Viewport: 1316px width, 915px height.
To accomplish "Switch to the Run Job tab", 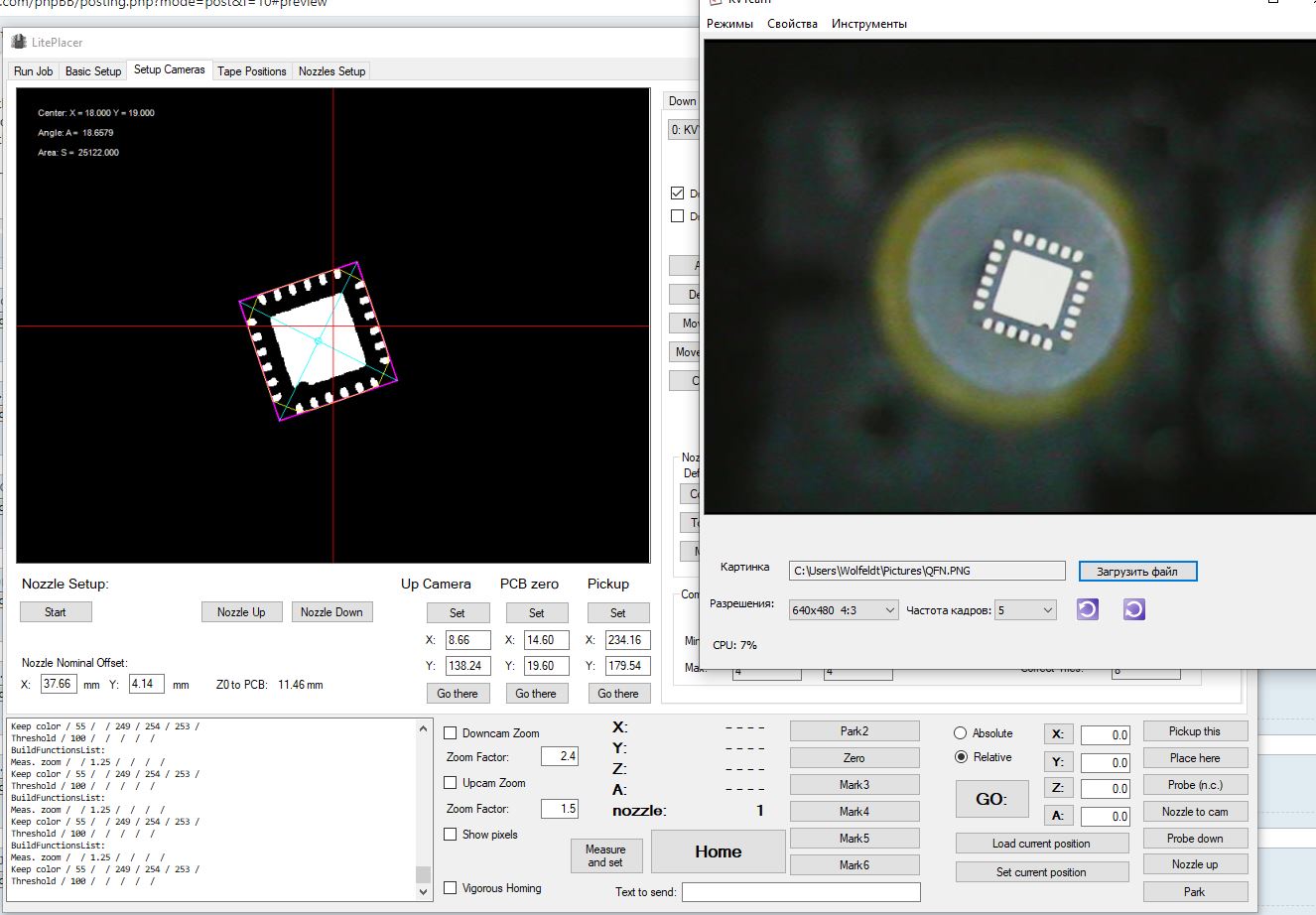I will [x=33, y=71].
